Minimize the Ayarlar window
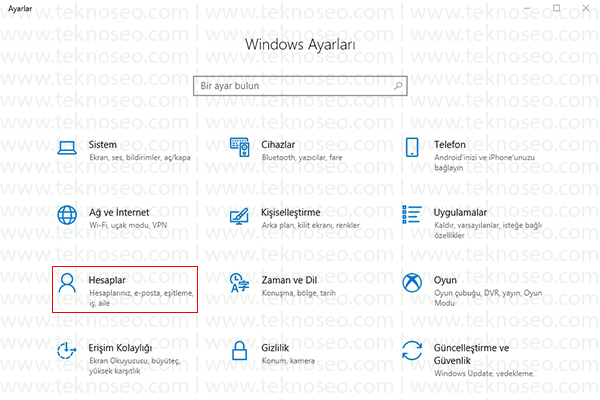The width and height of the screenshot is (600, 400). (x=527, y=8)
